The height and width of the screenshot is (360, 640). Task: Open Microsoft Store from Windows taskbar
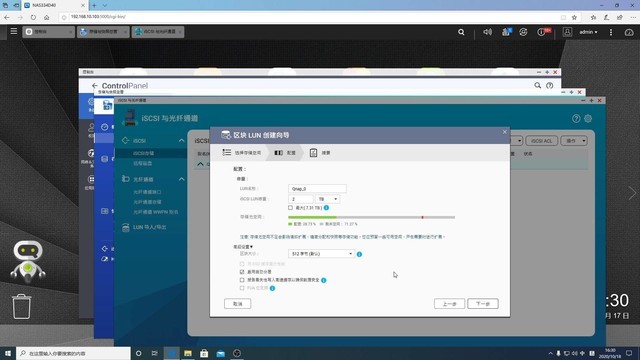tap(204, 353)
